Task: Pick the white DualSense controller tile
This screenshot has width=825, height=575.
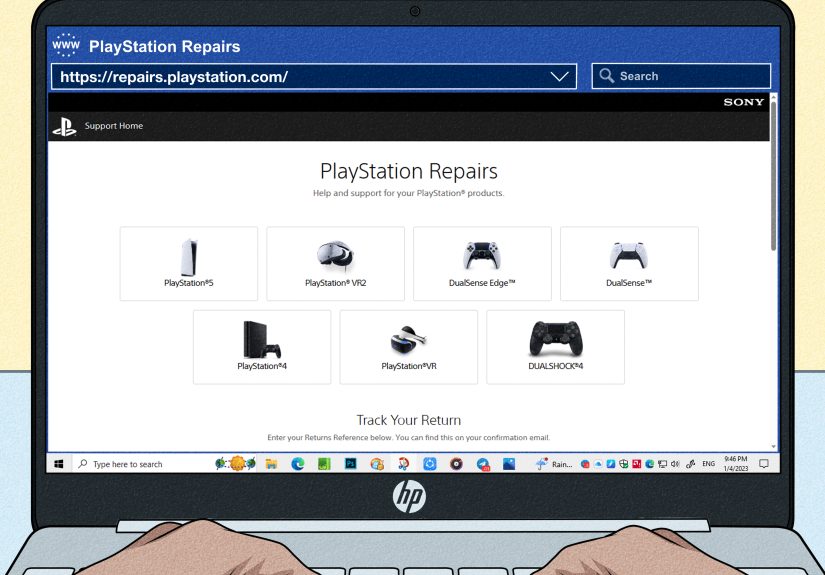Action: tap(629, 264)
